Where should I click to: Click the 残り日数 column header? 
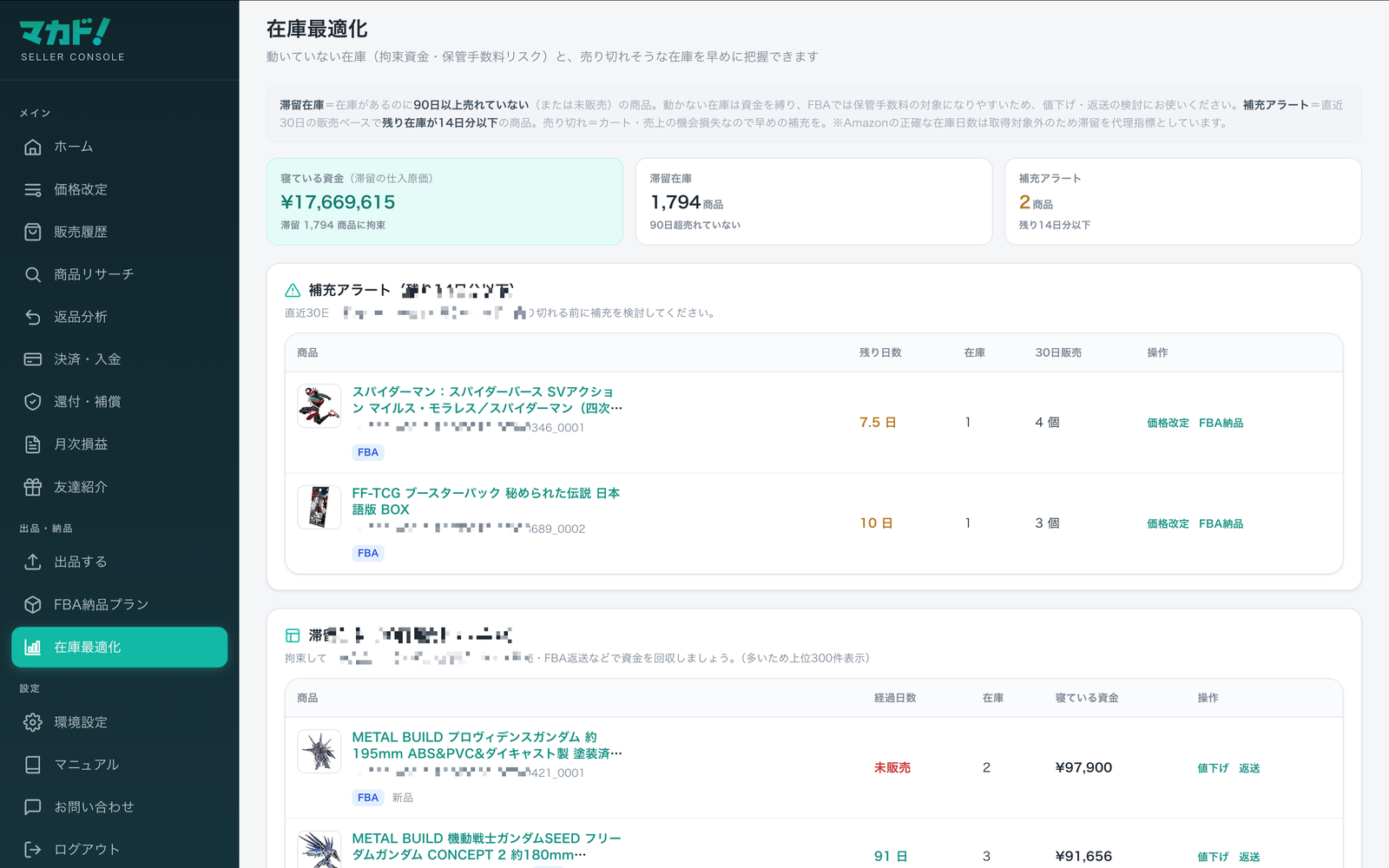click(x=880, y=352)
